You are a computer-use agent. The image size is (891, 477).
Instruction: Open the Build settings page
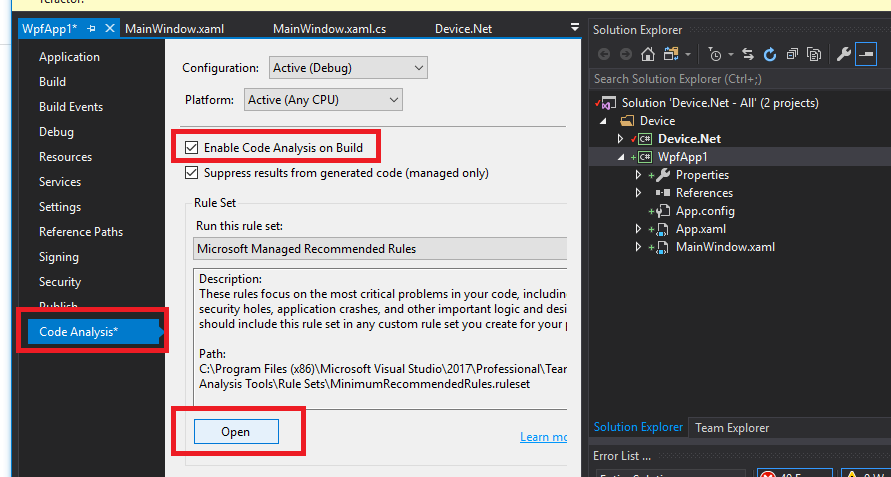pos(52,82)
